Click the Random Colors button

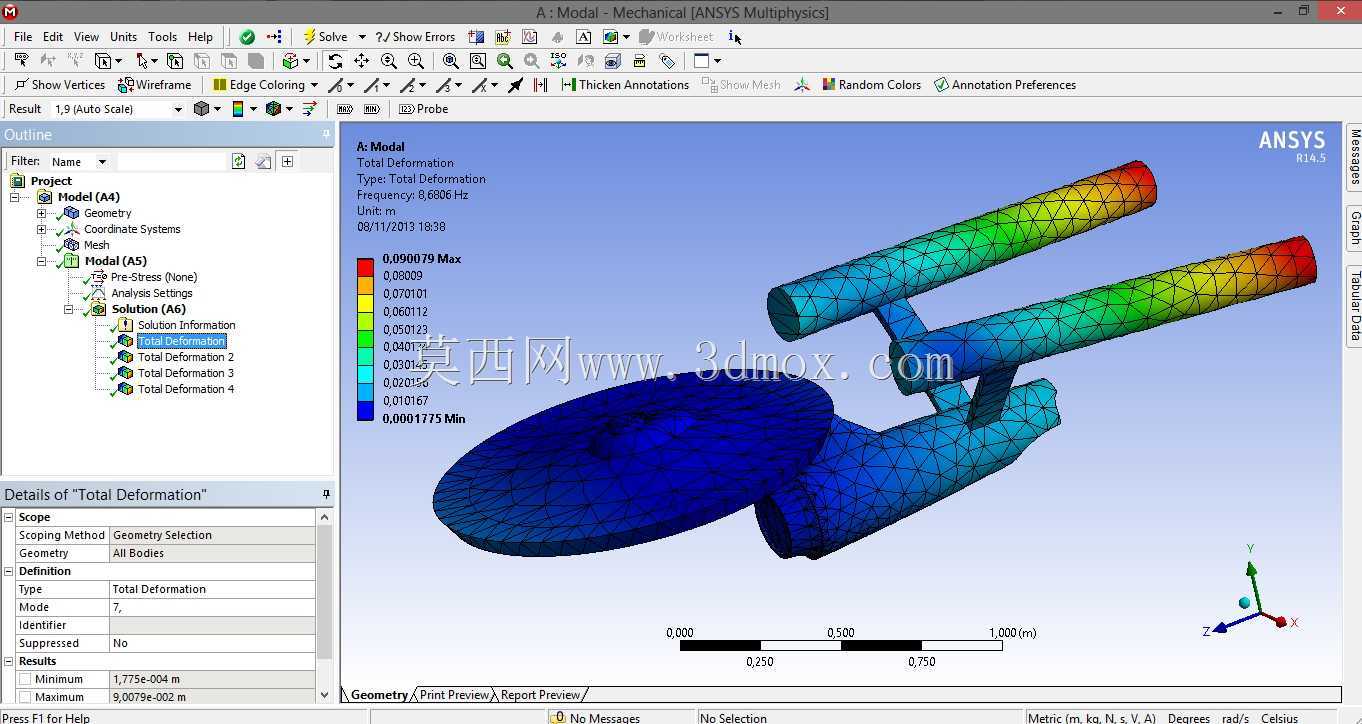(x=871, y=85)
